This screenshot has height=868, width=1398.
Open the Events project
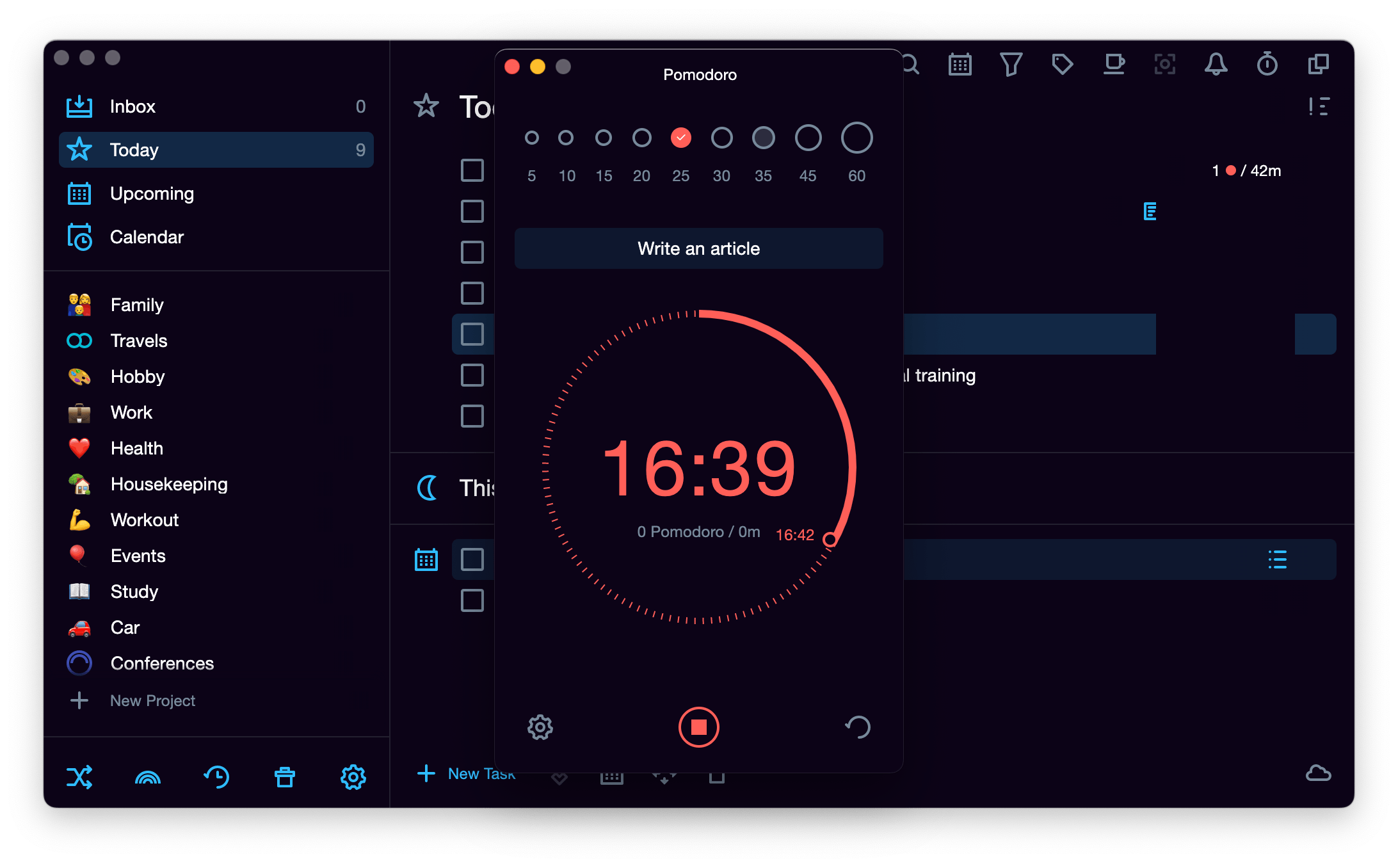[216, 556]
